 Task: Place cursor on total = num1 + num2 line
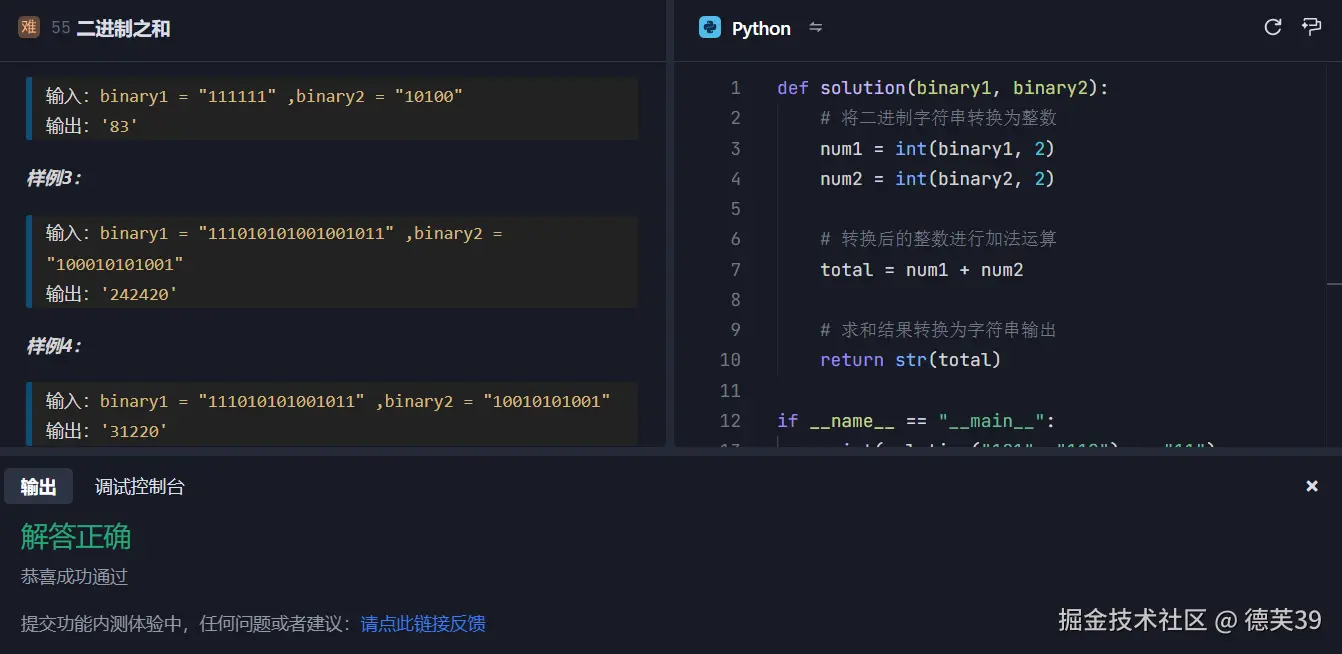pos(922,270)
